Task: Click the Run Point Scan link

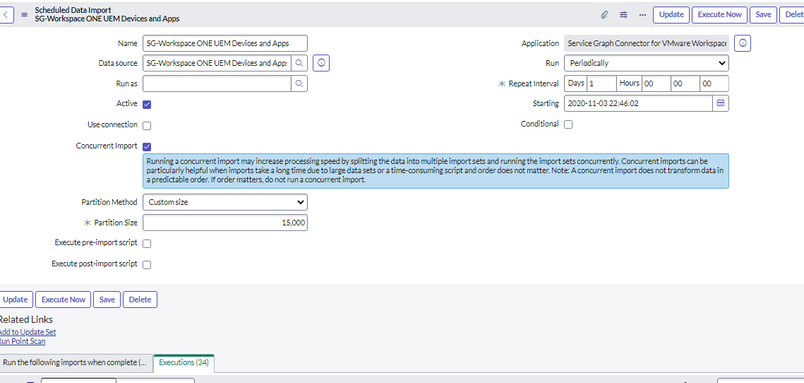Action: (22, 341)
